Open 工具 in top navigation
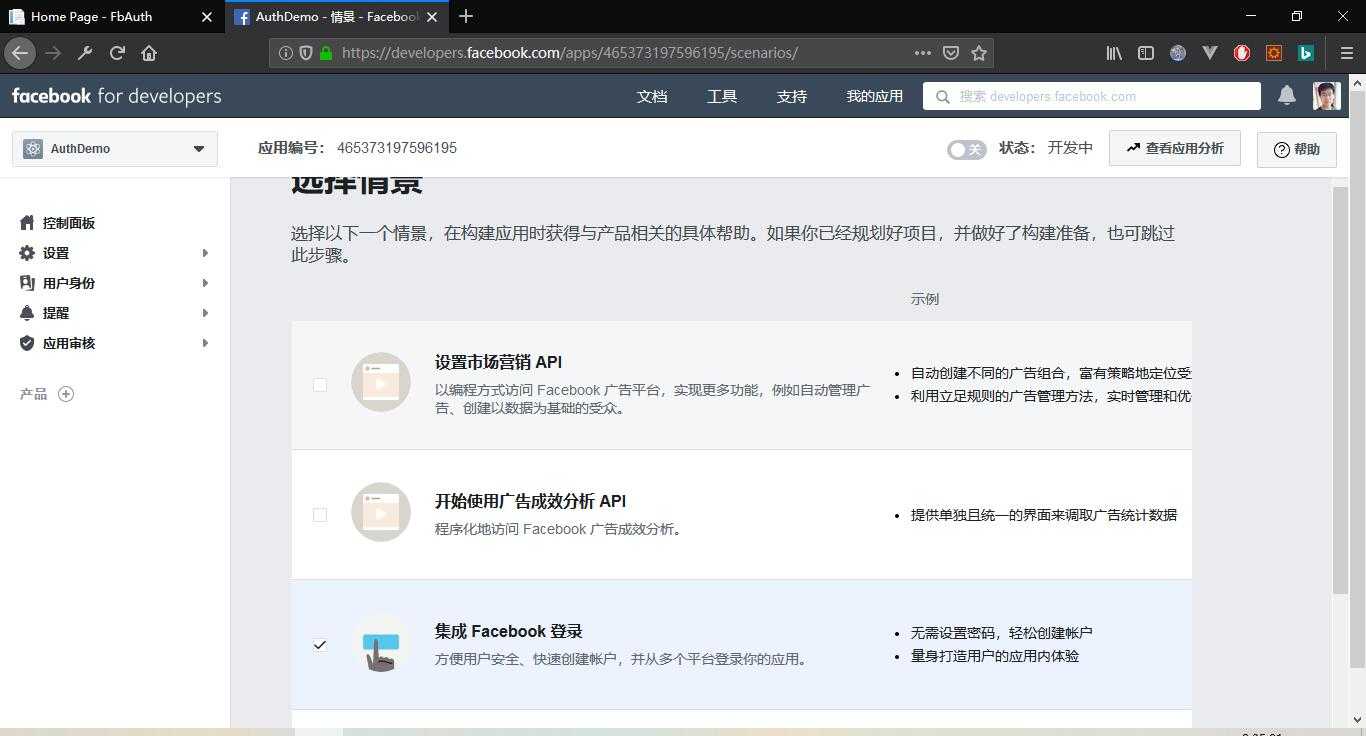Screen dimensions: 1366x736 click(722, 96)
